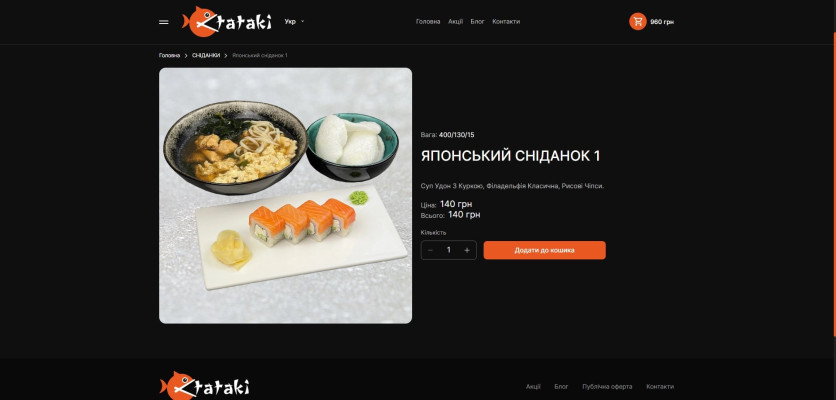This screenshot has width=836, height=400.
Task: Click the language selector chevron arrow
Action: (x=302, y=22)
